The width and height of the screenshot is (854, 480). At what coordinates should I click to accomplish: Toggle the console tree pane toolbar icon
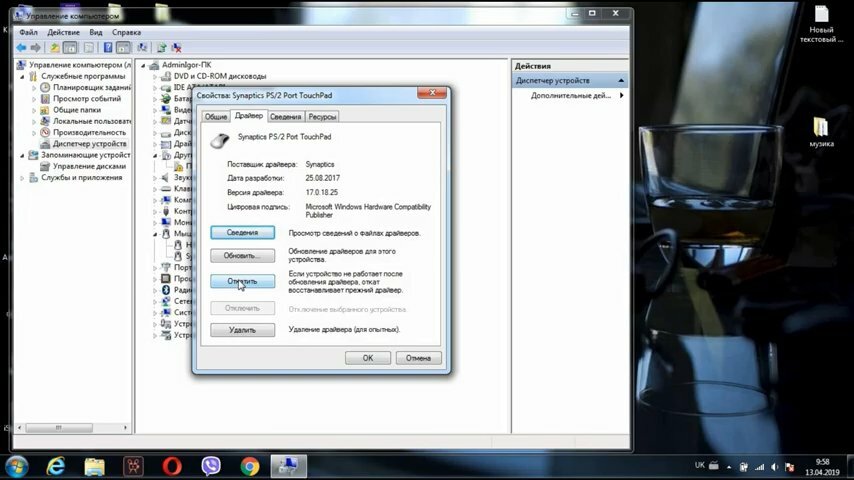coord(70,48)
